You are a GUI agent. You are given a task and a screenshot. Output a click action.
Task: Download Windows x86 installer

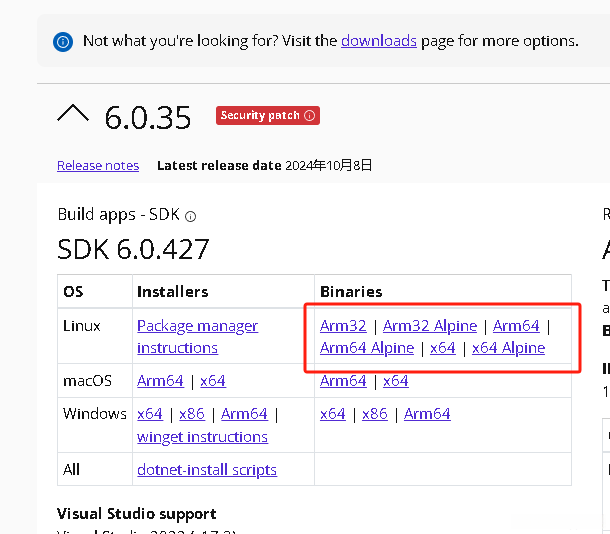point(192,414)
